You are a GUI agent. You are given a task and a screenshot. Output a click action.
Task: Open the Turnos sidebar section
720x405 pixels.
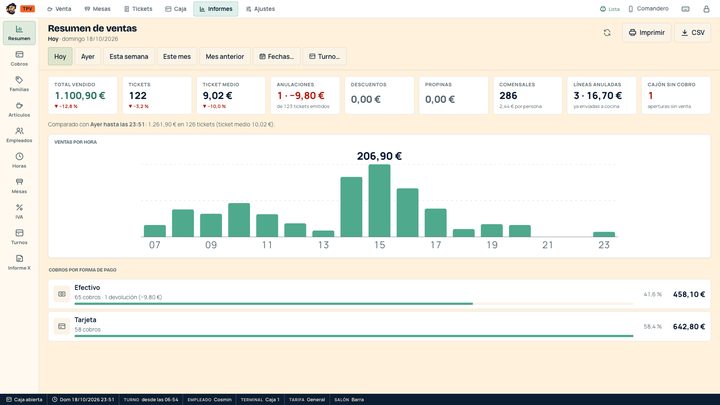tap(19, 237)
